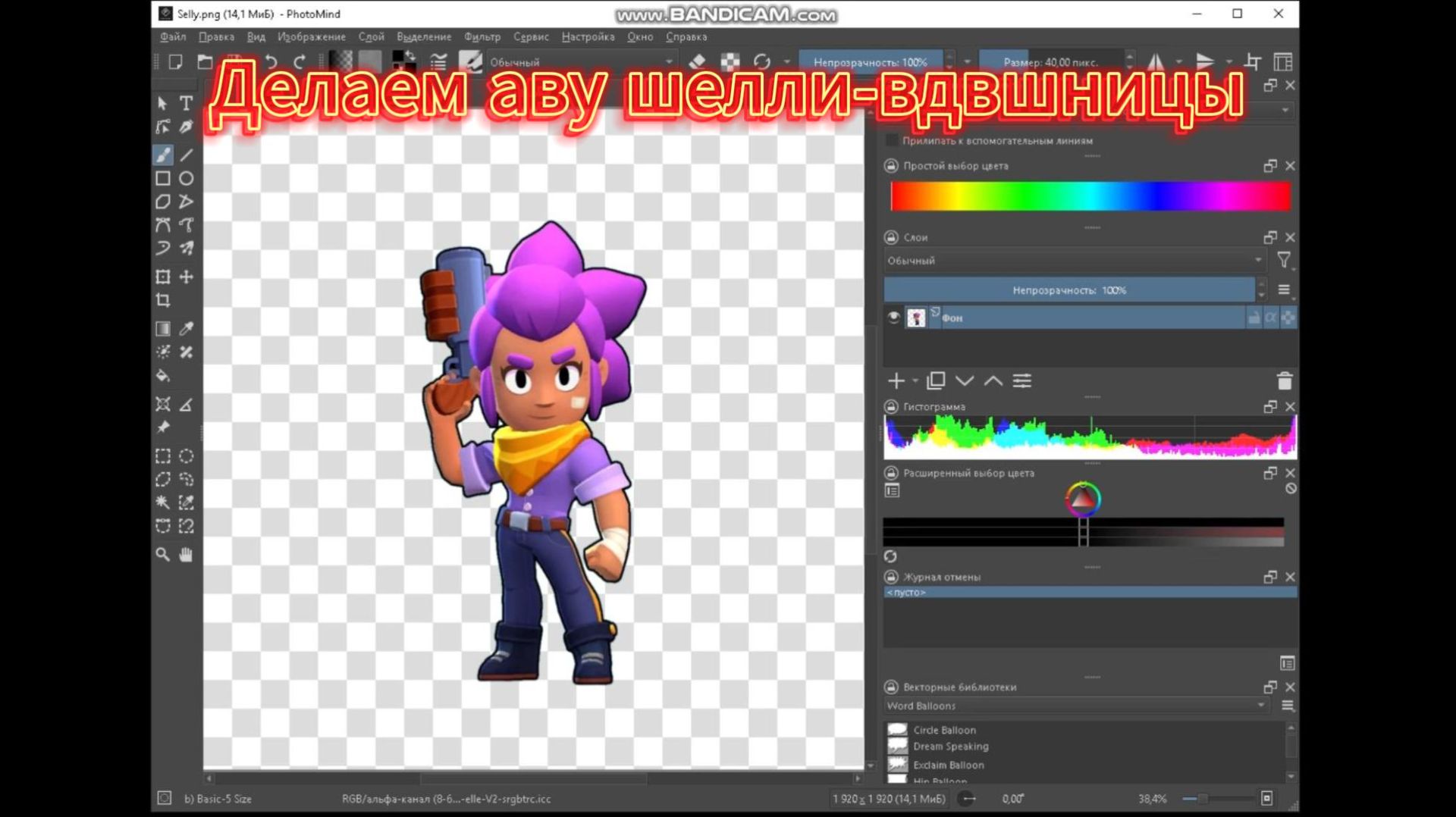Viewport: 1456px width, 817px height.
Task: Open the Слой menu
Action: [x=372, y=36]
